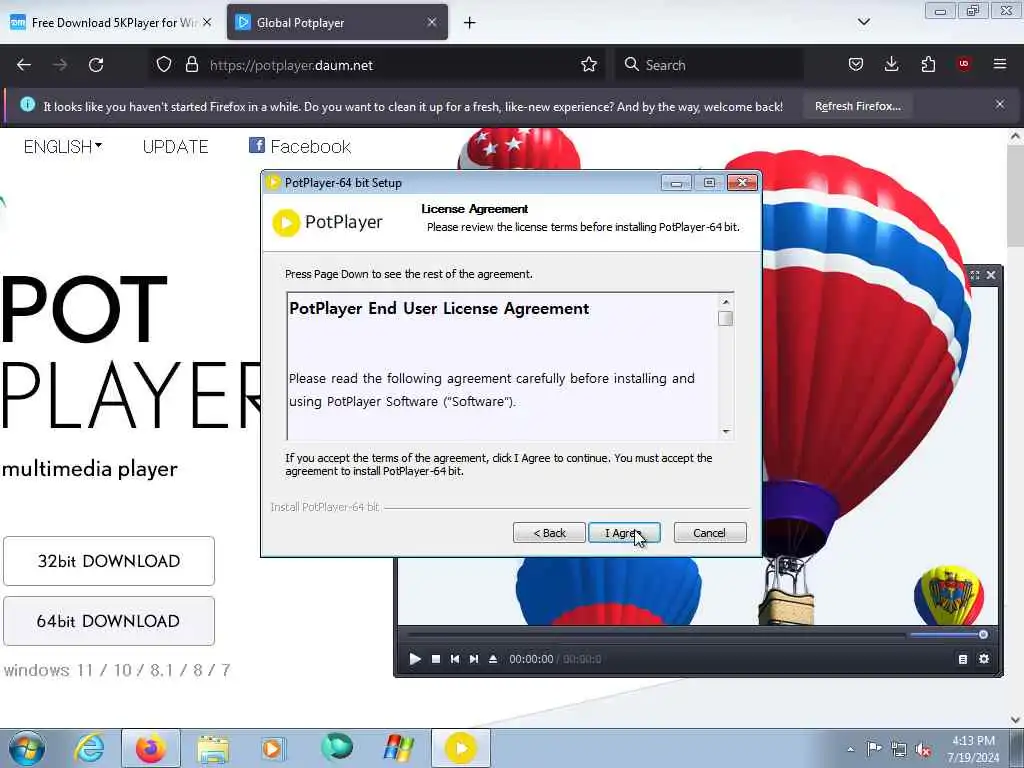Switch to Free Download 5KPlayer tab

click(x=112, y=23)
